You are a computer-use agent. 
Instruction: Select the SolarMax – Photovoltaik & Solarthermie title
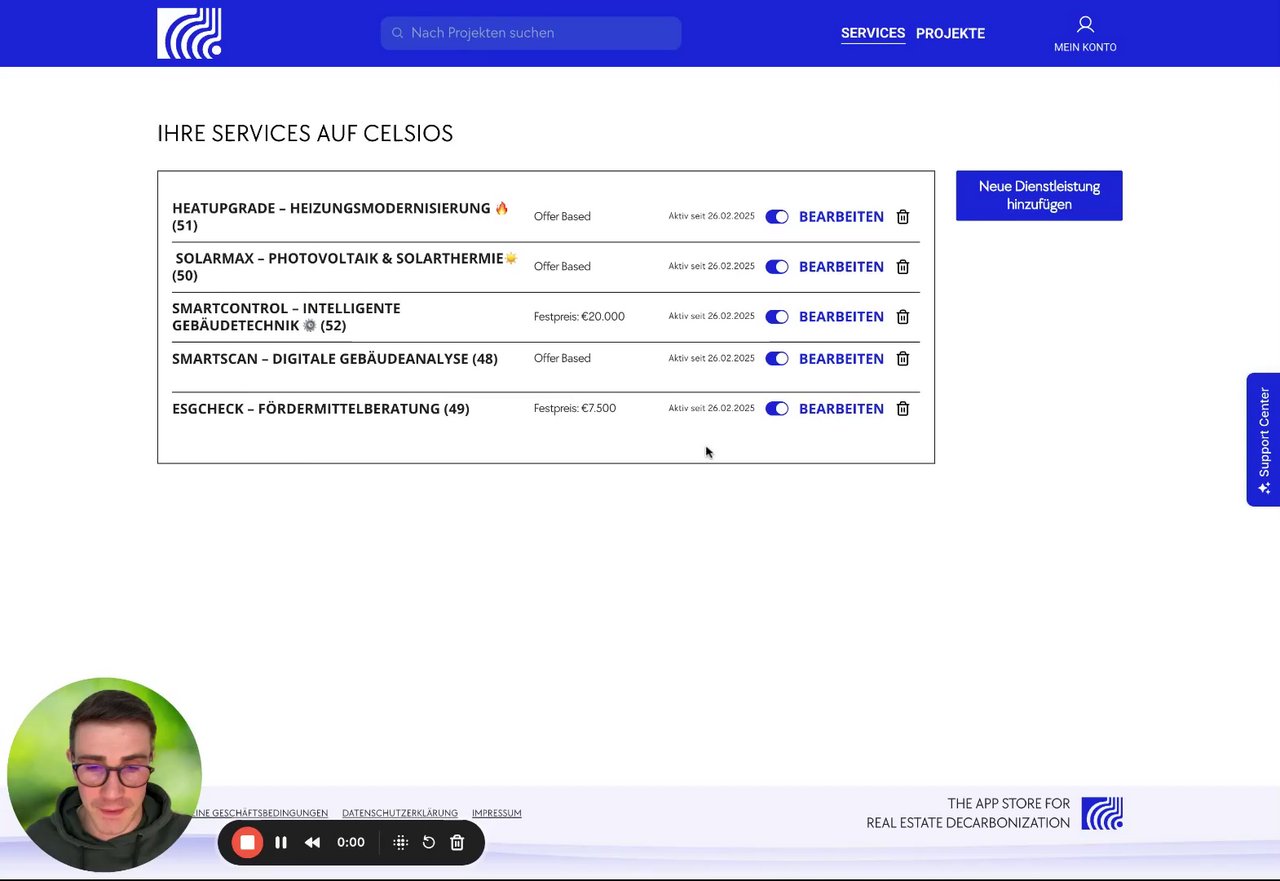point(346,267)
